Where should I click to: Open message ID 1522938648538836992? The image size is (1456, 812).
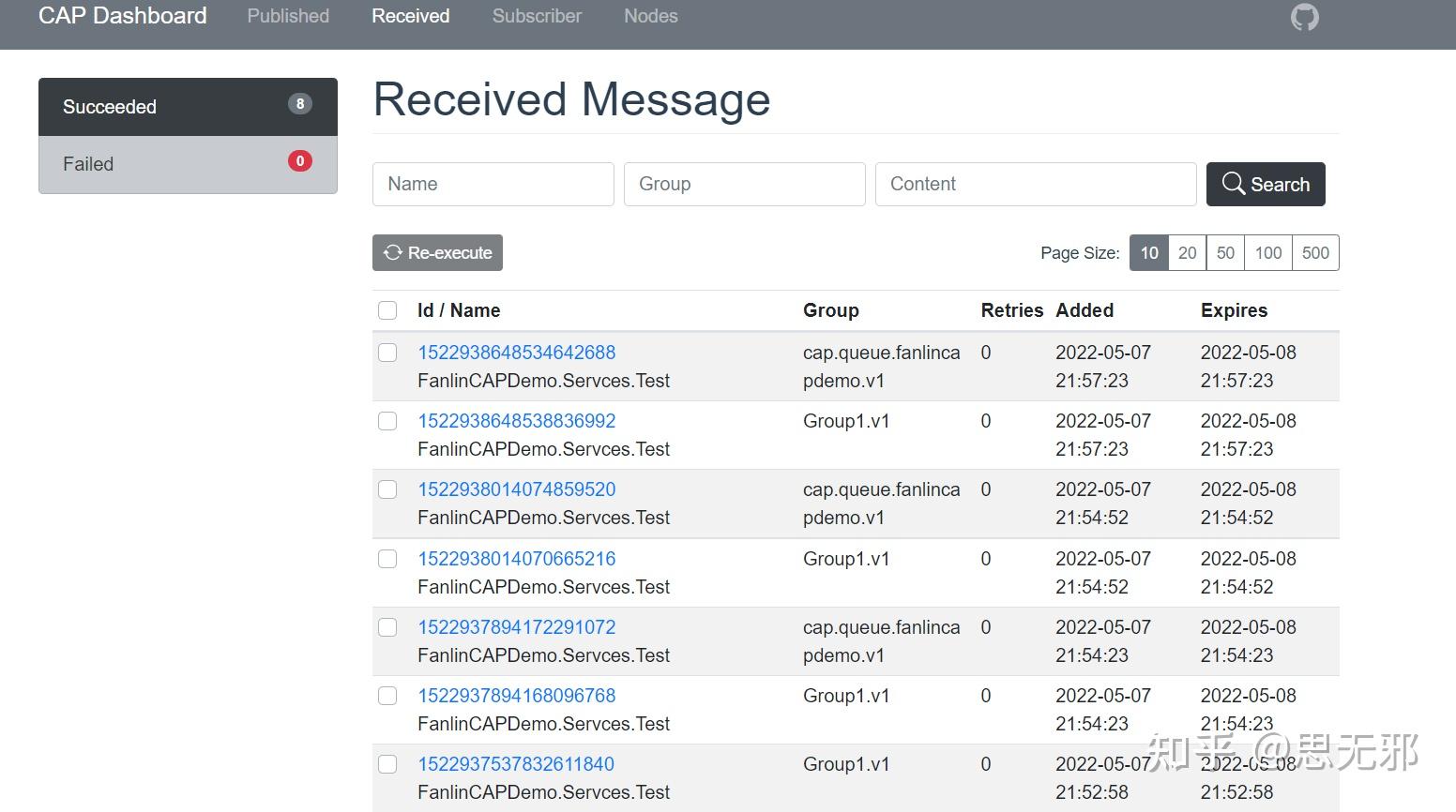517,421
